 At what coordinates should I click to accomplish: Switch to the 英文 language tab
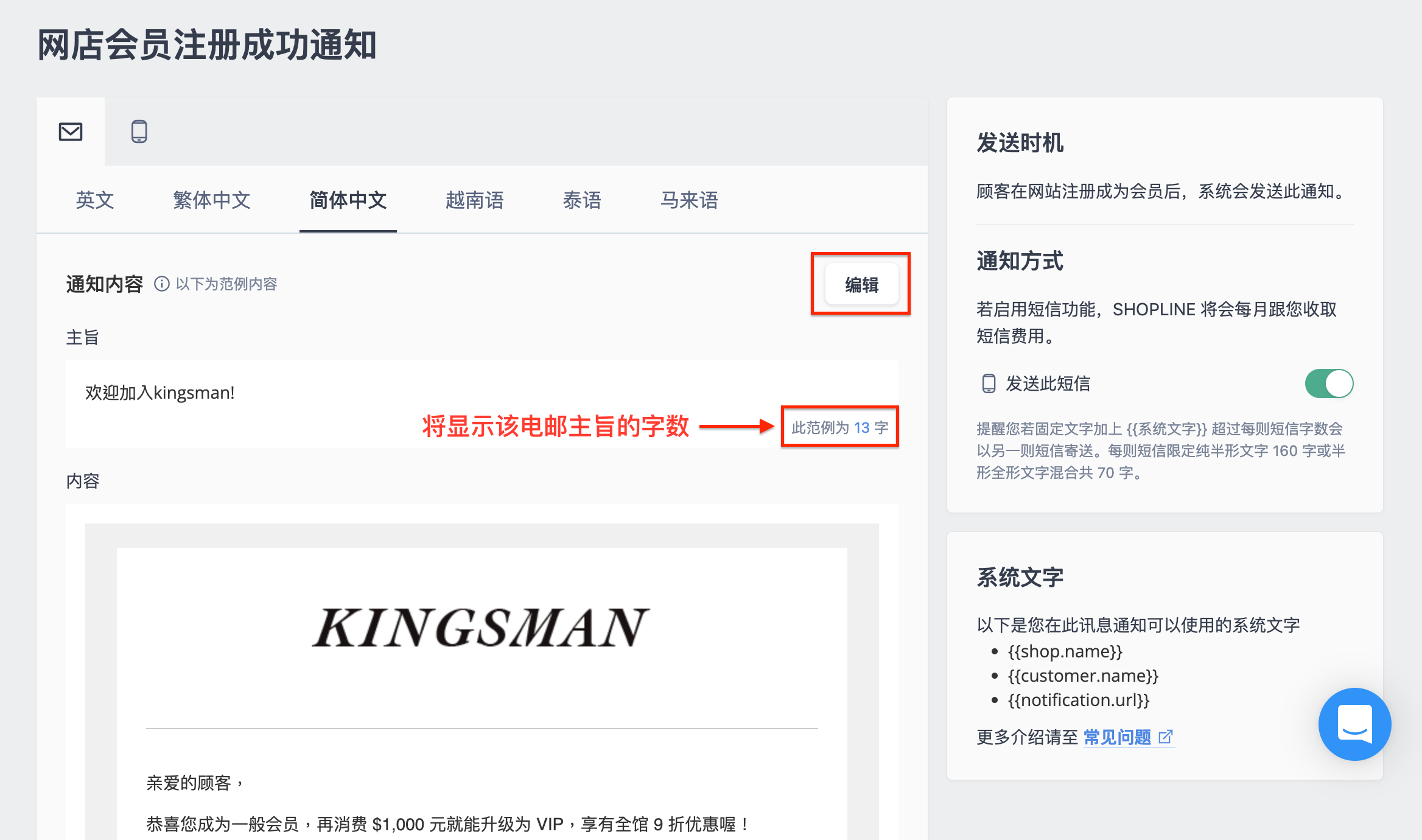95,200
